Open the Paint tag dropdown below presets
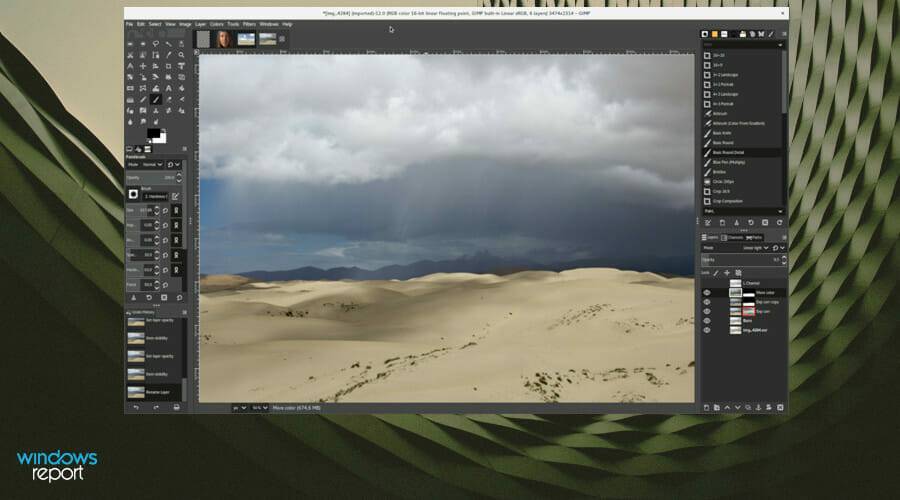Image resolution: width=900 pixels, height=500 pixels. click(x=743, y=211)
